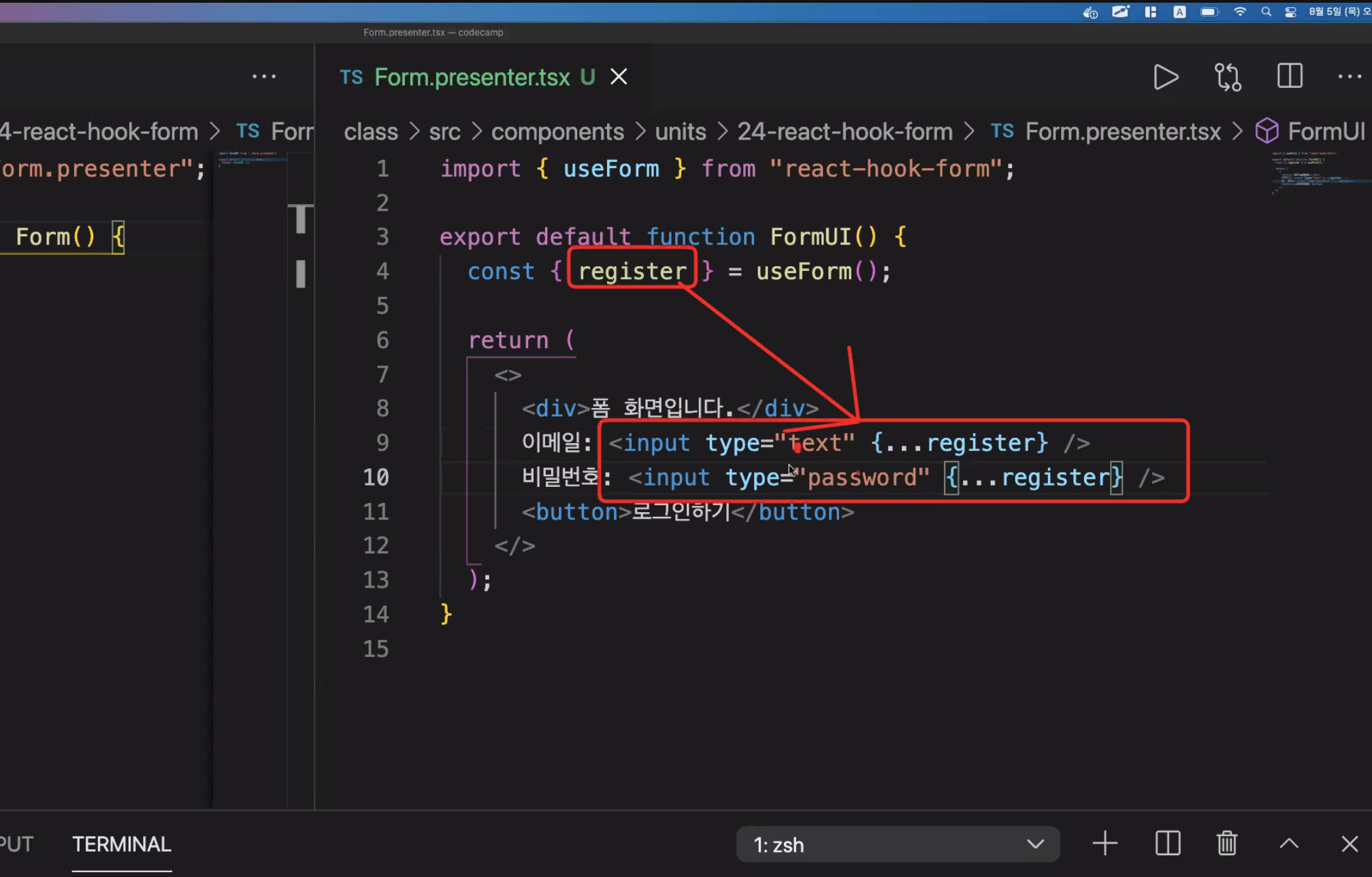Viewport: 1372px width, 877px height.
Task: Add a new terminal with the plus icon
Action: 1105,844
